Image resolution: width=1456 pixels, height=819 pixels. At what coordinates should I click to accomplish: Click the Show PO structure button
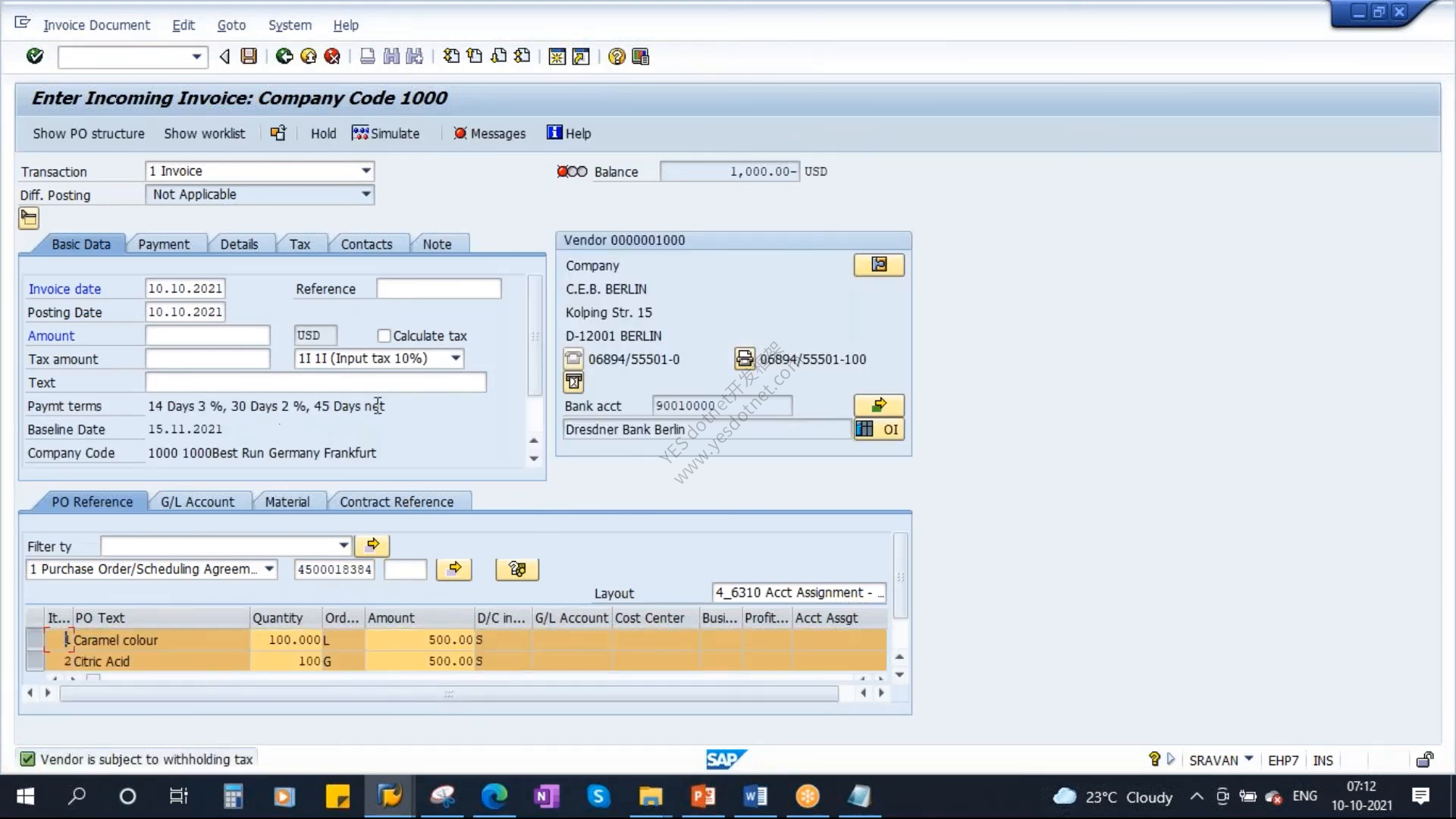[89, 133]
